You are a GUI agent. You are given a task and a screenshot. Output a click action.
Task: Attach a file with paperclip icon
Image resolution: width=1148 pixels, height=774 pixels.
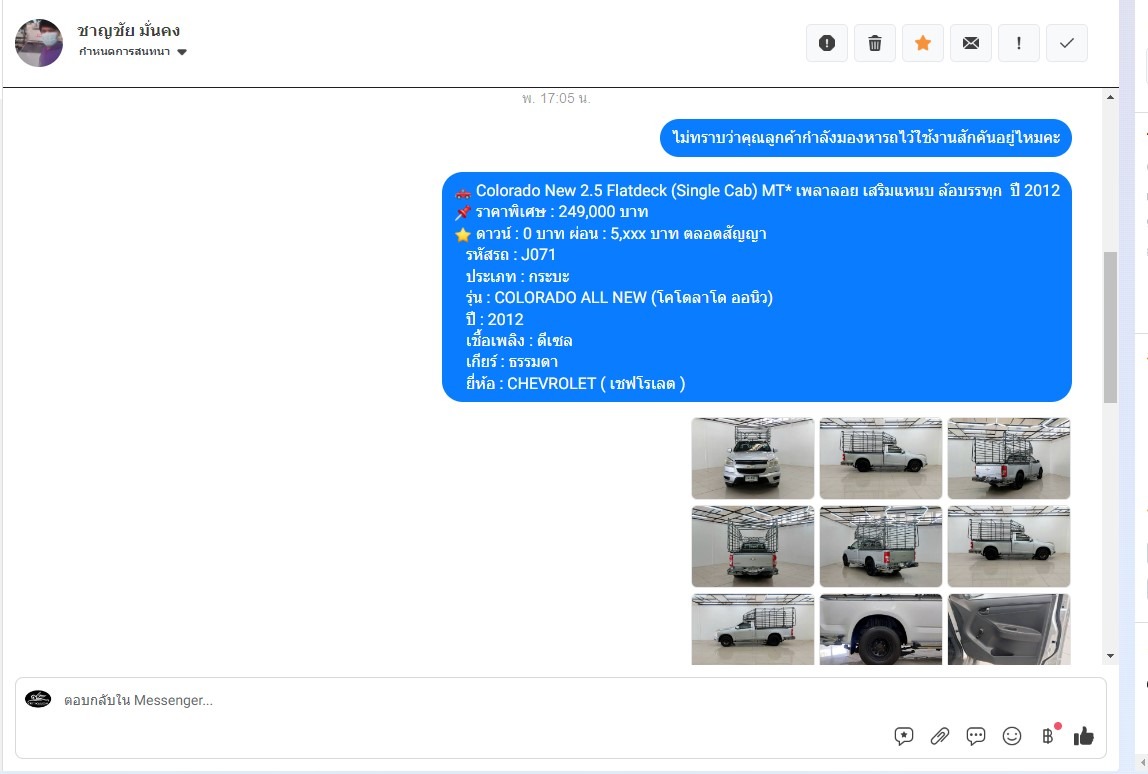point(939,736)
